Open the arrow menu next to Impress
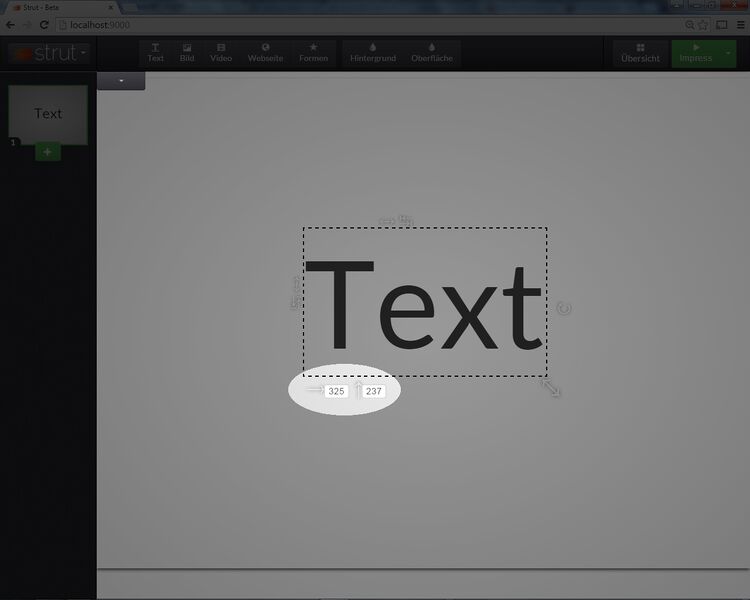The width and height of the screenshot is (750, 600). point(728,53)
